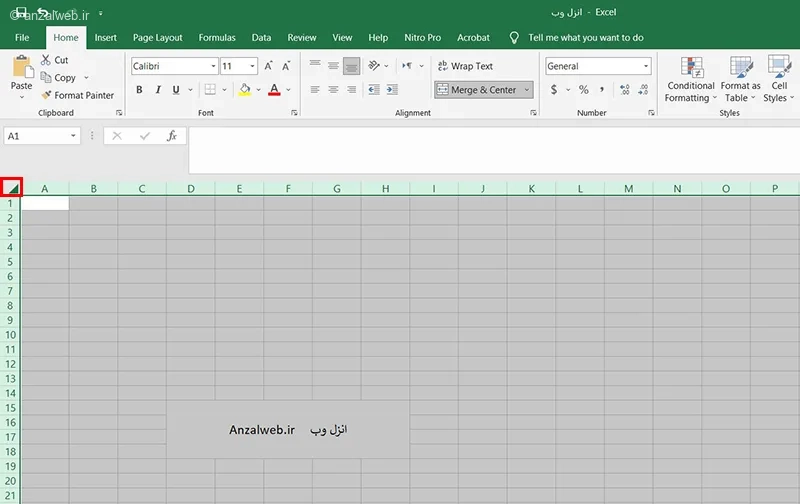This screenshot has height=504, width=800.
Task: Toggle Italic formatting
Action: [x=158, y=90]
